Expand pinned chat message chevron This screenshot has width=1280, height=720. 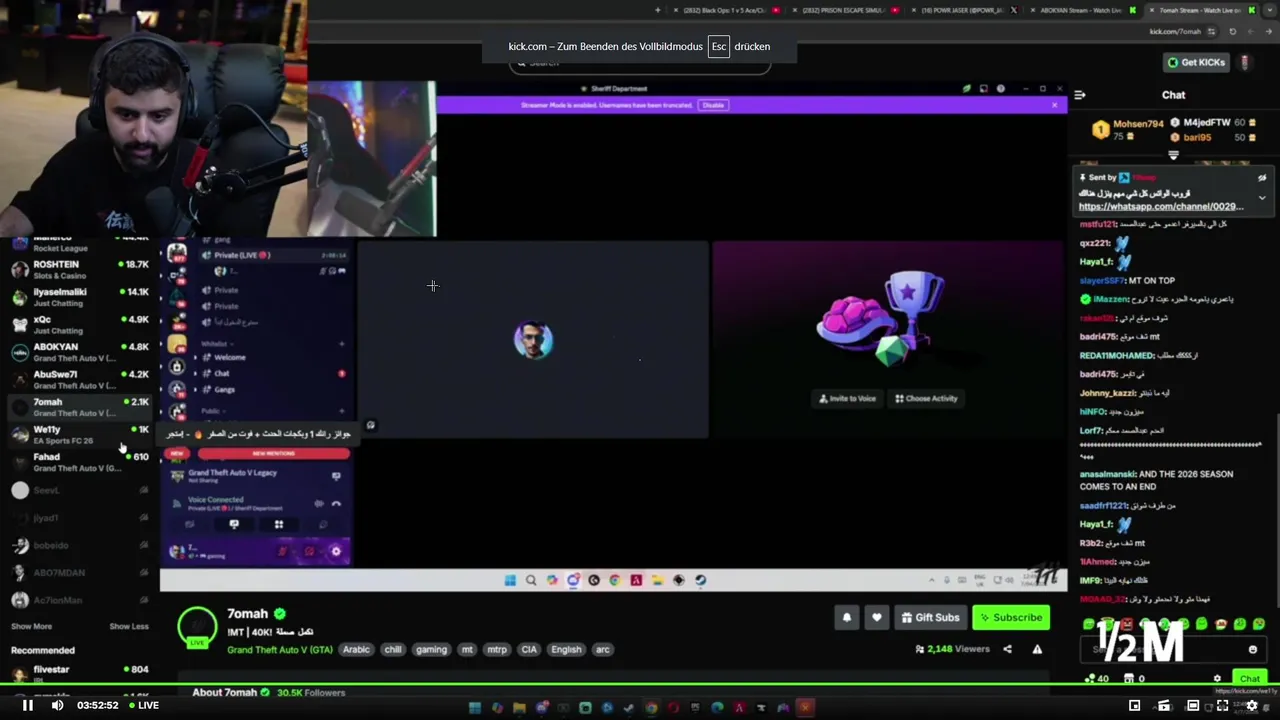[1262, 198]
